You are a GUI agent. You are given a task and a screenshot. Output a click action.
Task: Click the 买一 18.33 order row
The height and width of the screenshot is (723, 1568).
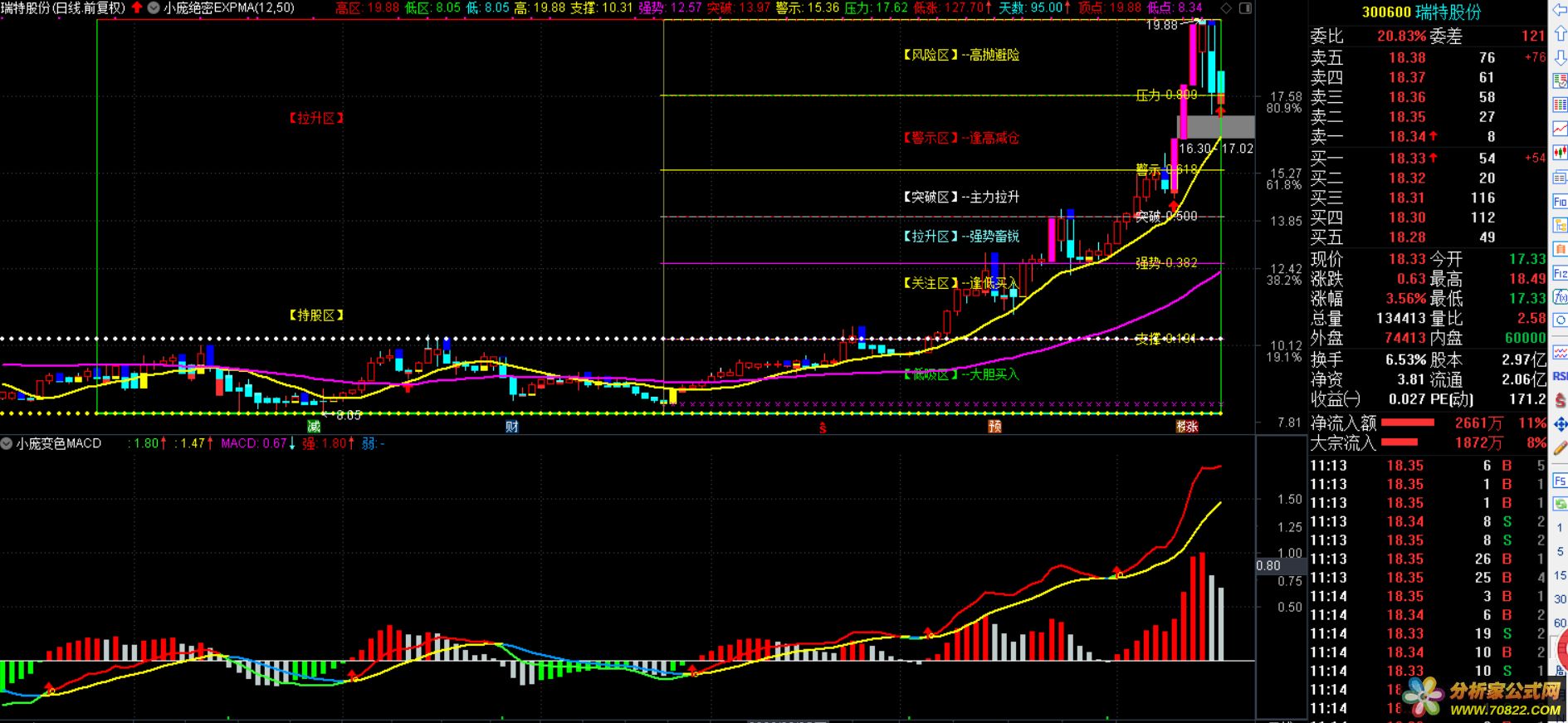point(1428,158)
